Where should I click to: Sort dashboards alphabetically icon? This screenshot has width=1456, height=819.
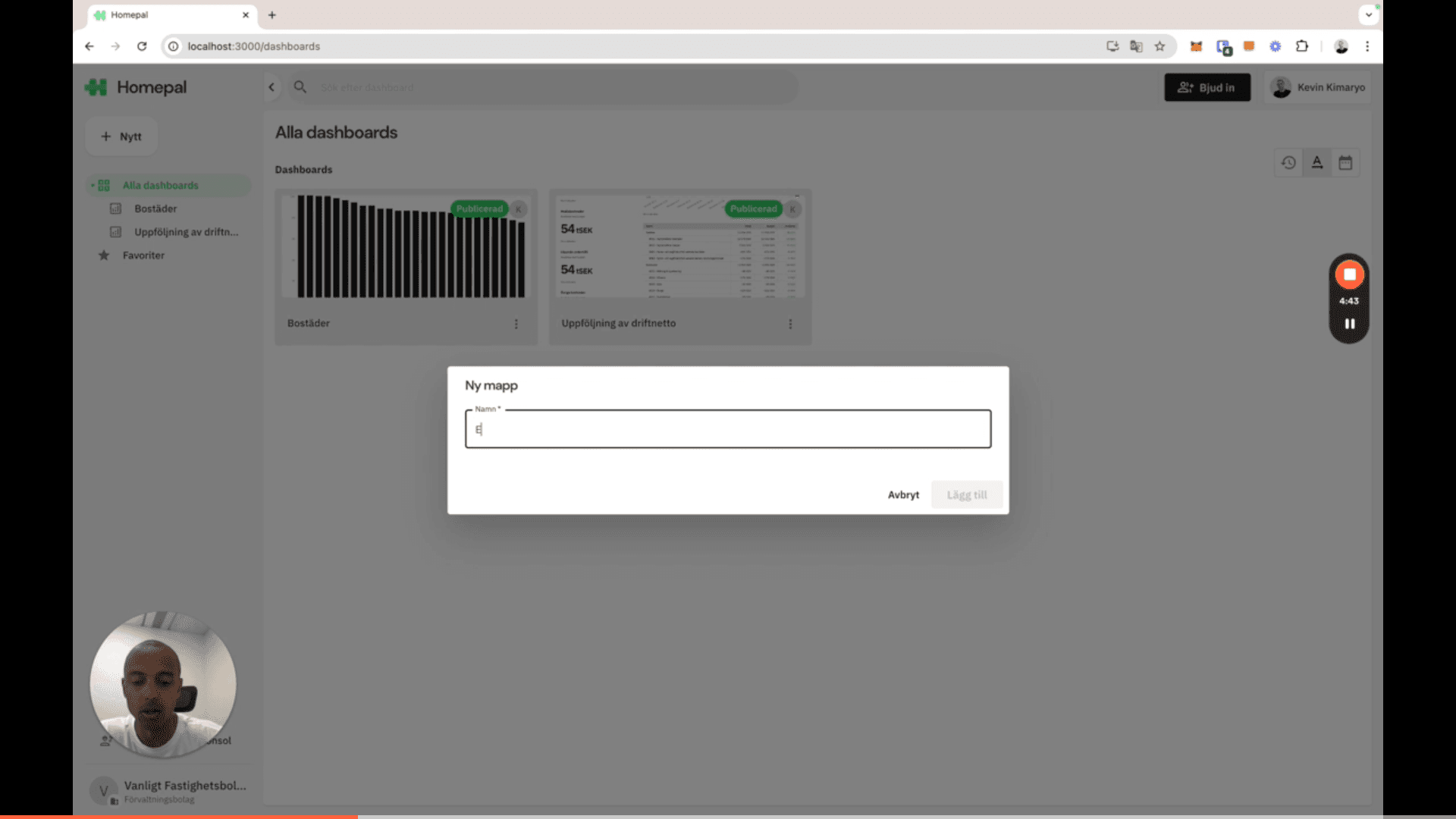pyautogui.click(x=1317, y=162)
